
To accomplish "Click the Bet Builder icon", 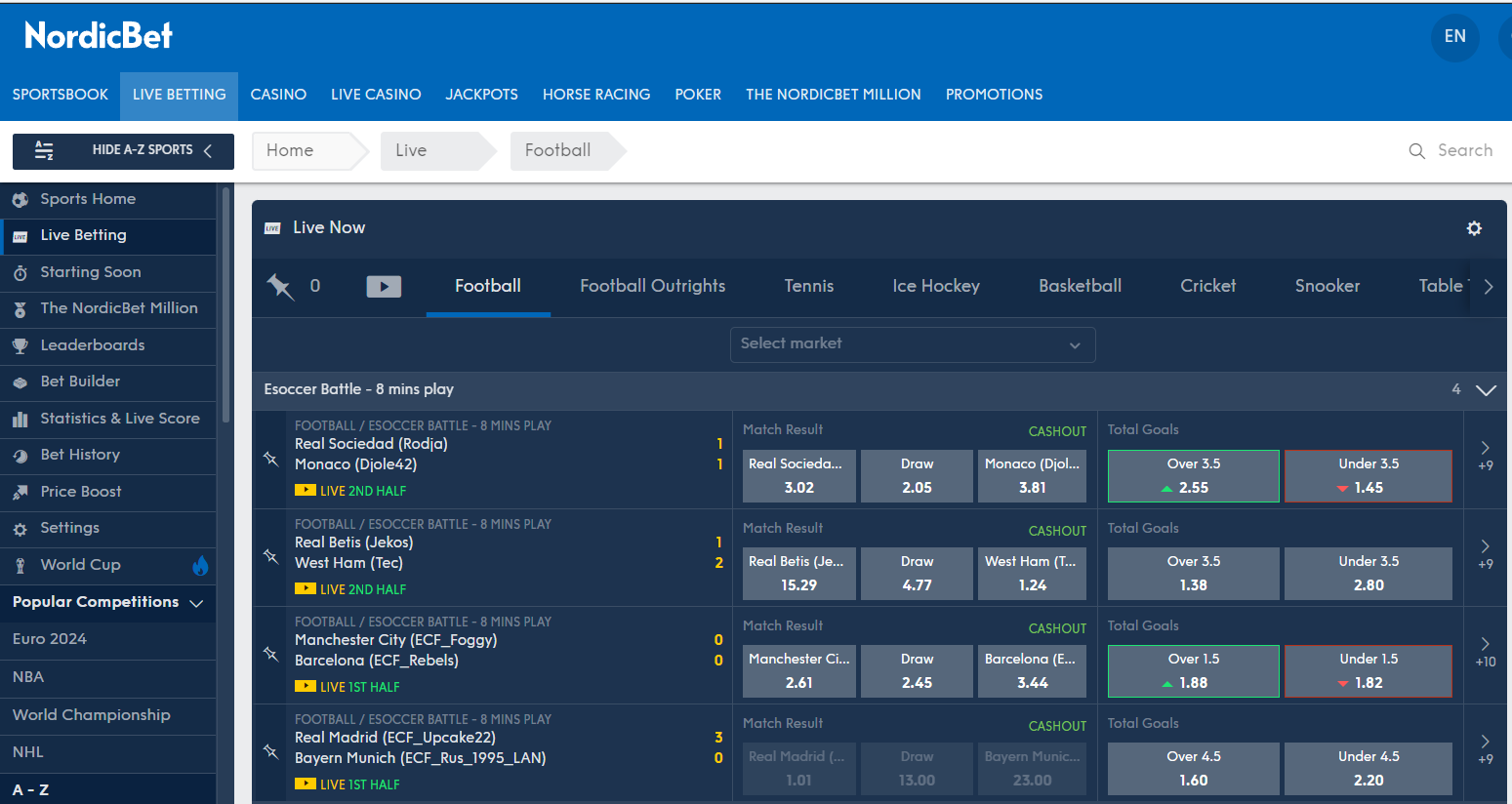I will [x=20, y=382].
